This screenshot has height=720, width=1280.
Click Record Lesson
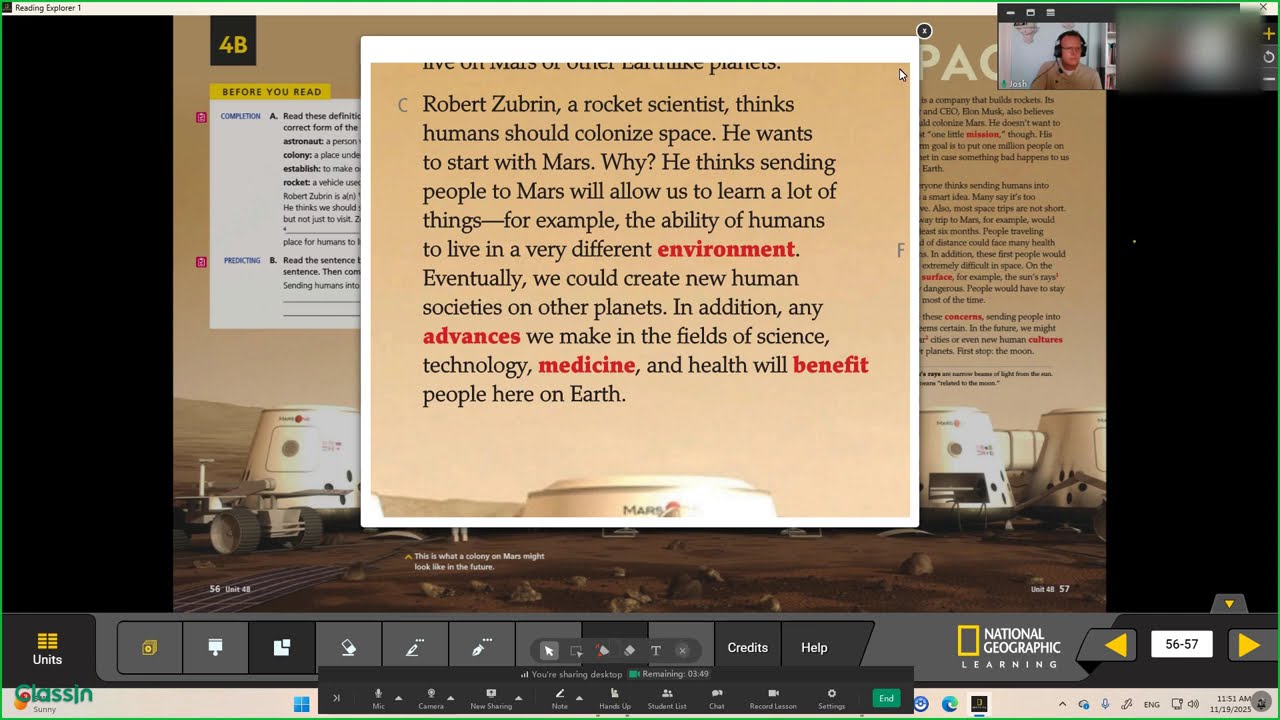click(x=773, y=698)
